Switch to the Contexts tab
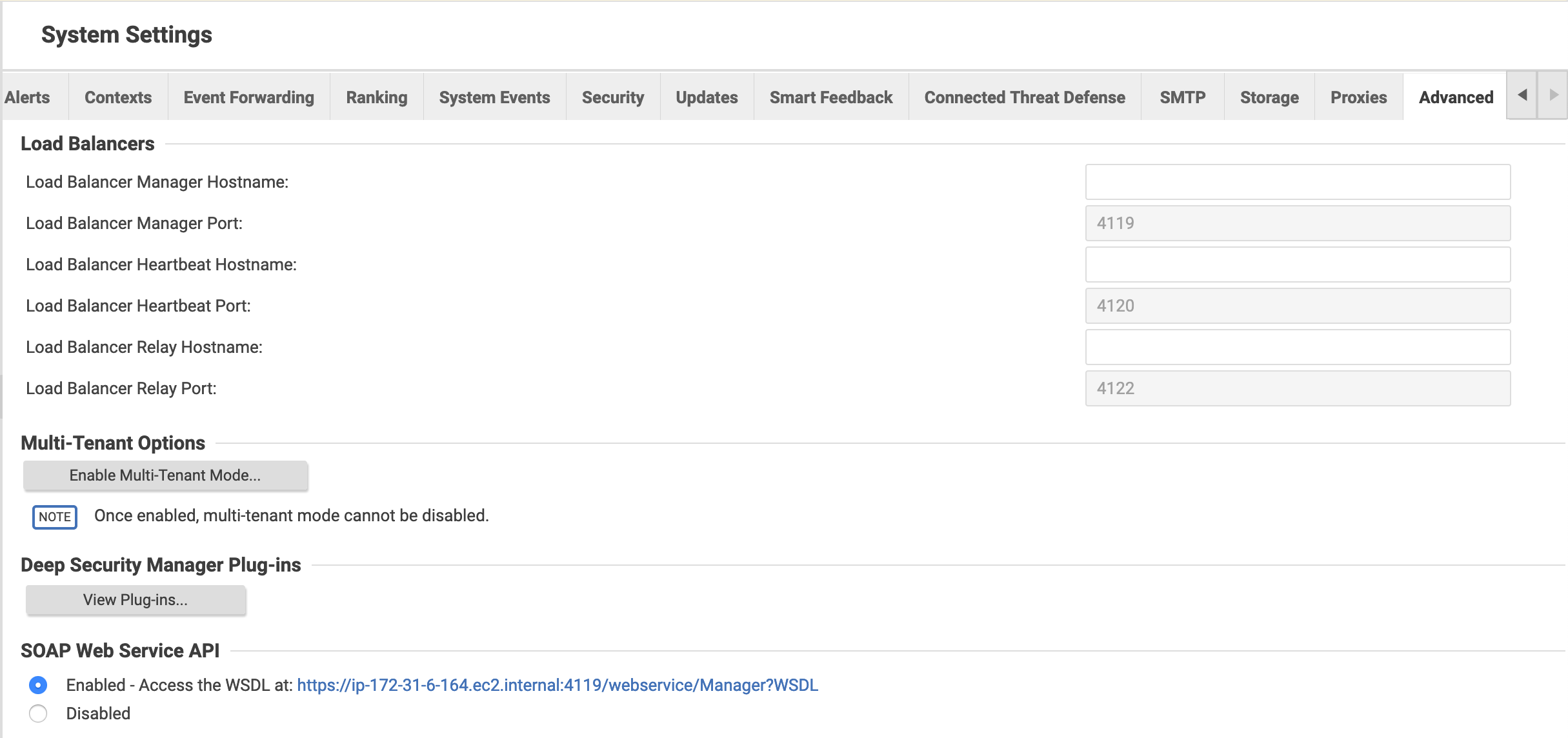 [x=118, y=97]
